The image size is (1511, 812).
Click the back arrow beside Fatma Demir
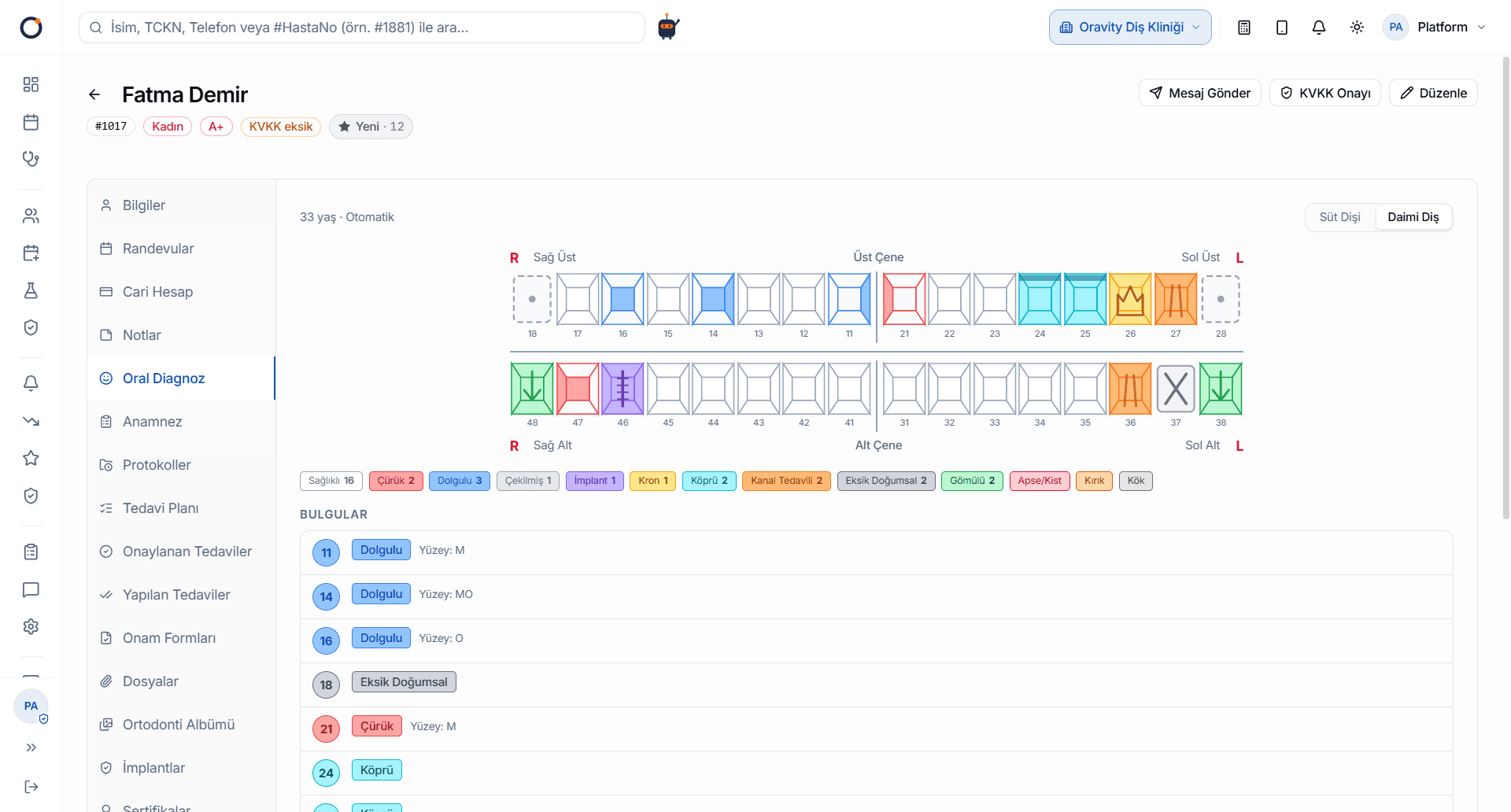[94, 94]
